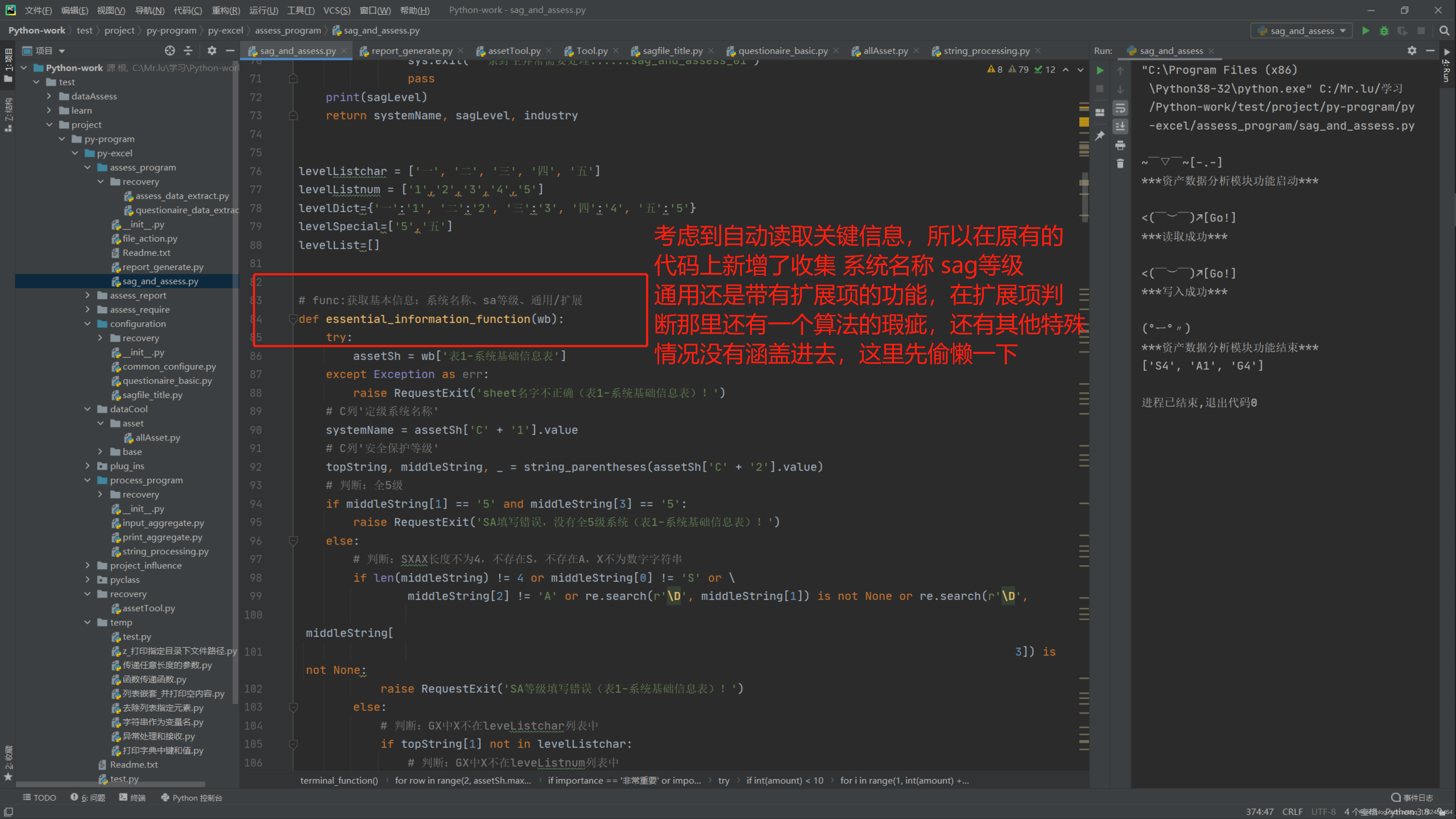
Task: Switch to string_processing.py tab
Action: tap(986, 51)
